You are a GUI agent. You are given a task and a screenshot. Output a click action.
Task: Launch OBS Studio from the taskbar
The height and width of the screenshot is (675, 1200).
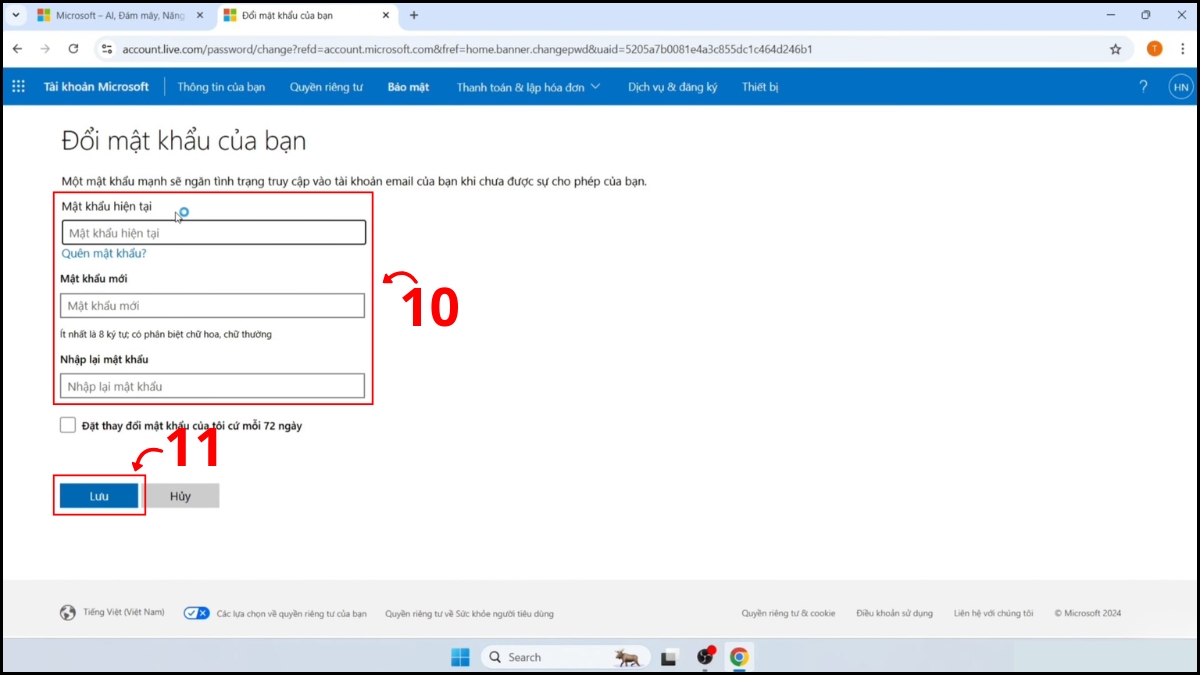coord(705,657)
